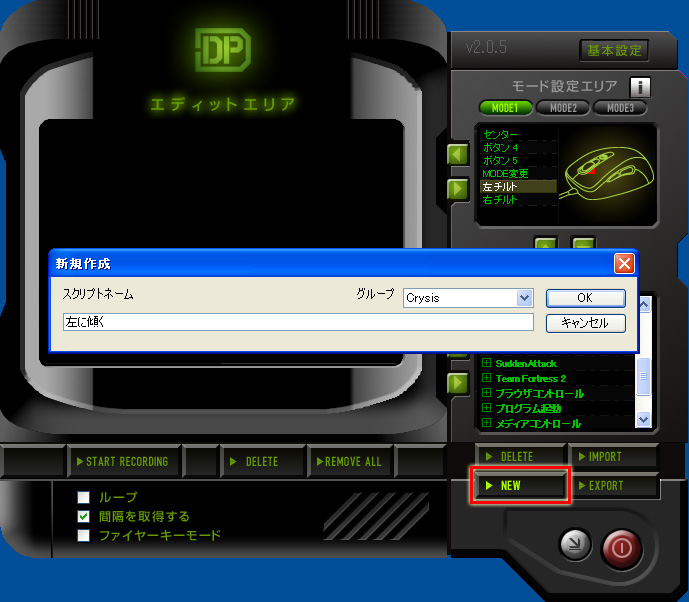Enable the ループ checkbox

coord(84,497)
